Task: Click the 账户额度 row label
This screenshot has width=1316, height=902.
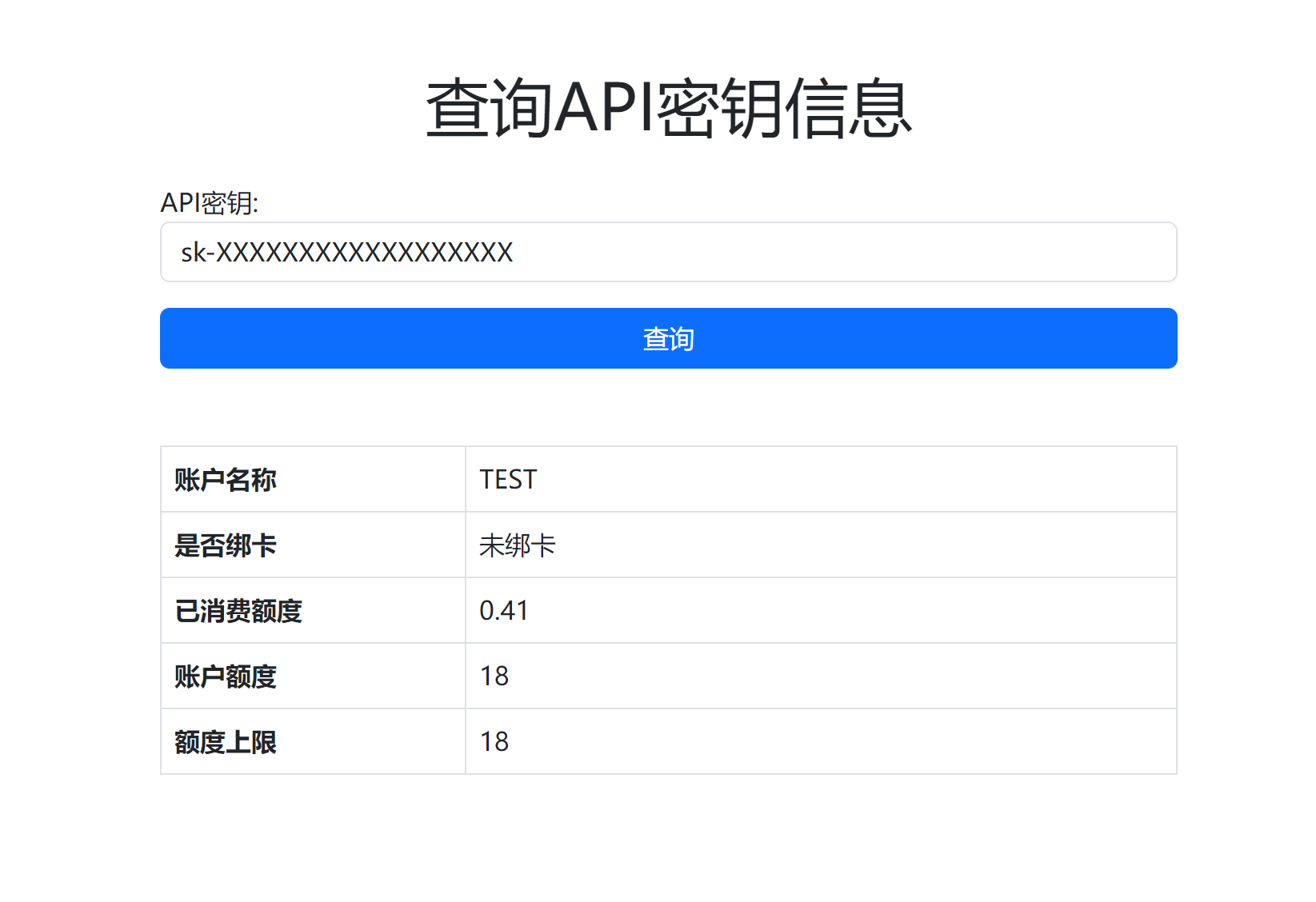Action: pyautogui.click(x=226, y=676)
